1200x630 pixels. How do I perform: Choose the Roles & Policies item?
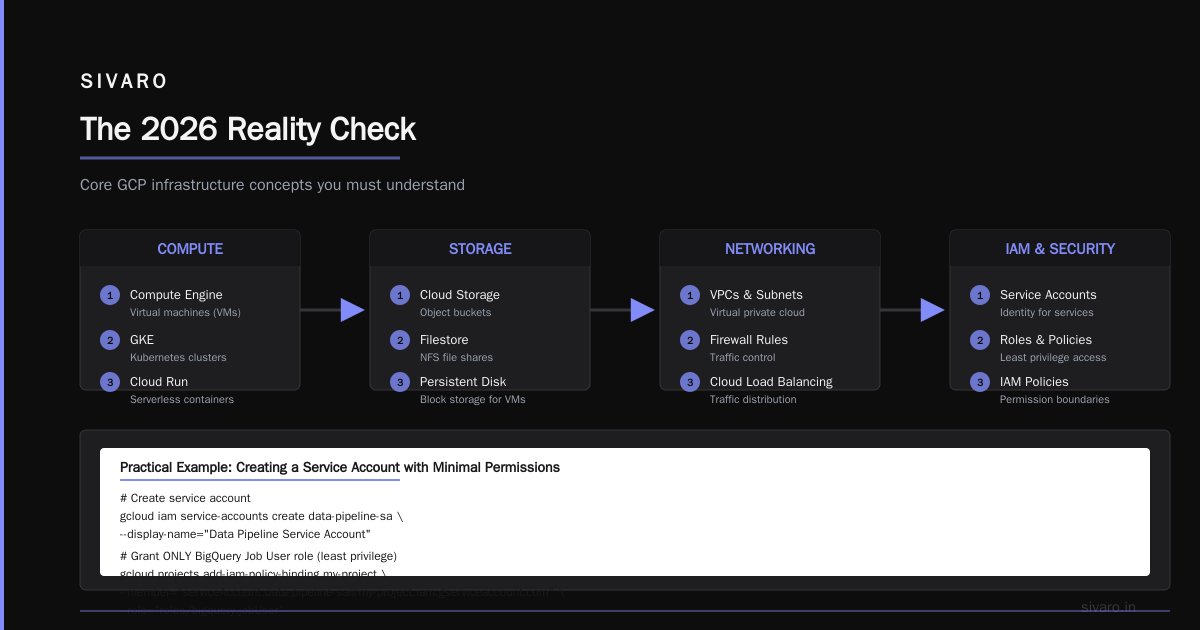1046,340
